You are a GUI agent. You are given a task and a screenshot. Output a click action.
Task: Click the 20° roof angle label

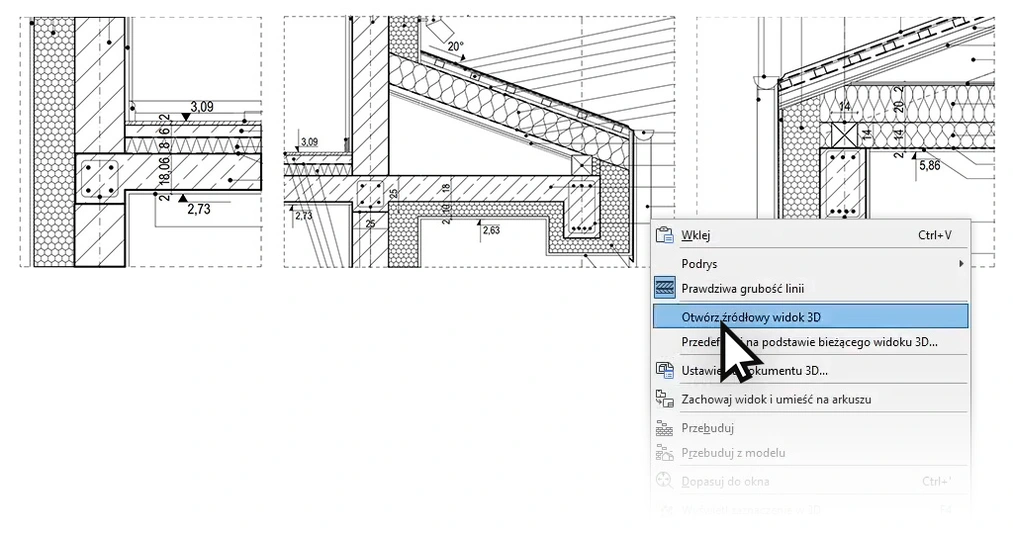(455, 47)
